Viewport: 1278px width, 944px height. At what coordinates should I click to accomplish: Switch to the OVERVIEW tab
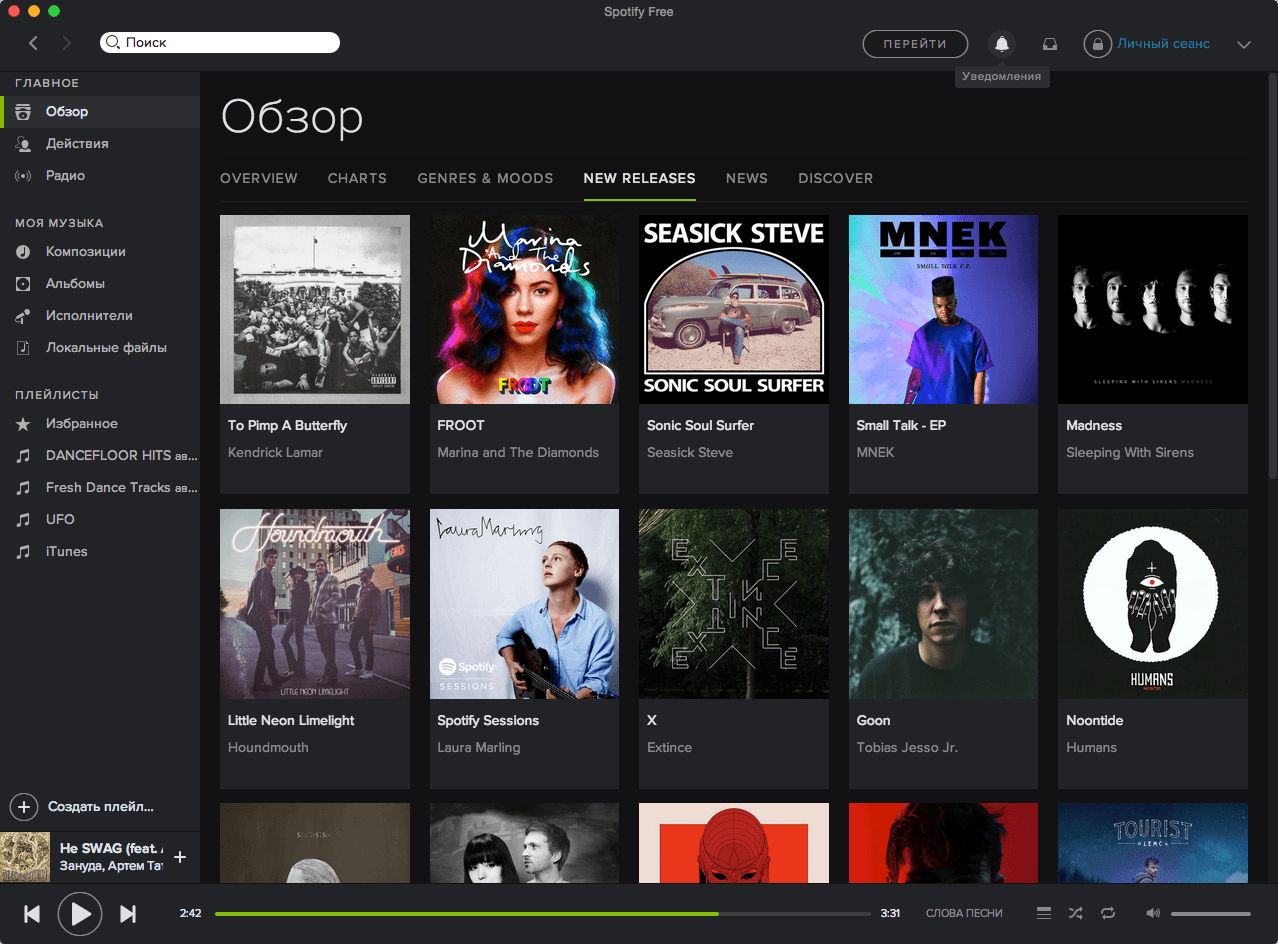coord(259,178)
